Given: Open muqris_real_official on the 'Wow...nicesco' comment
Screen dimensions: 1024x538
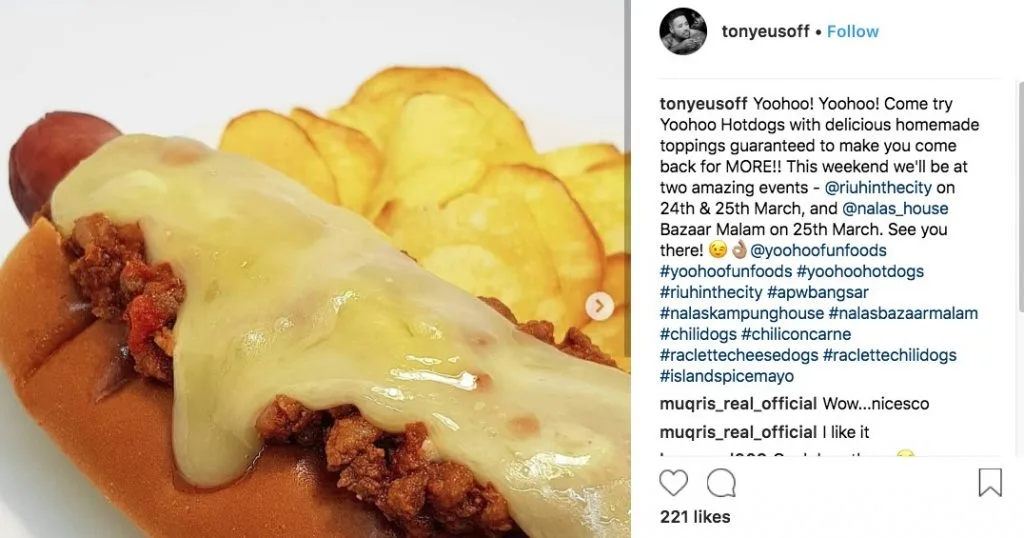Looking at the screenshot, I should coord(738,404).
